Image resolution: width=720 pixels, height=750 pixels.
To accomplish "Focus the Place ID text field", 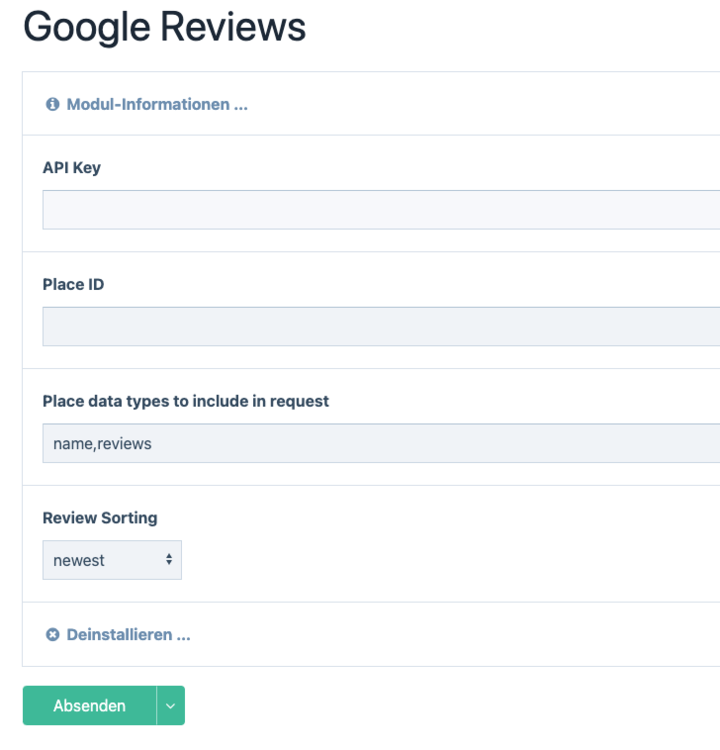I will pos(380,327).
